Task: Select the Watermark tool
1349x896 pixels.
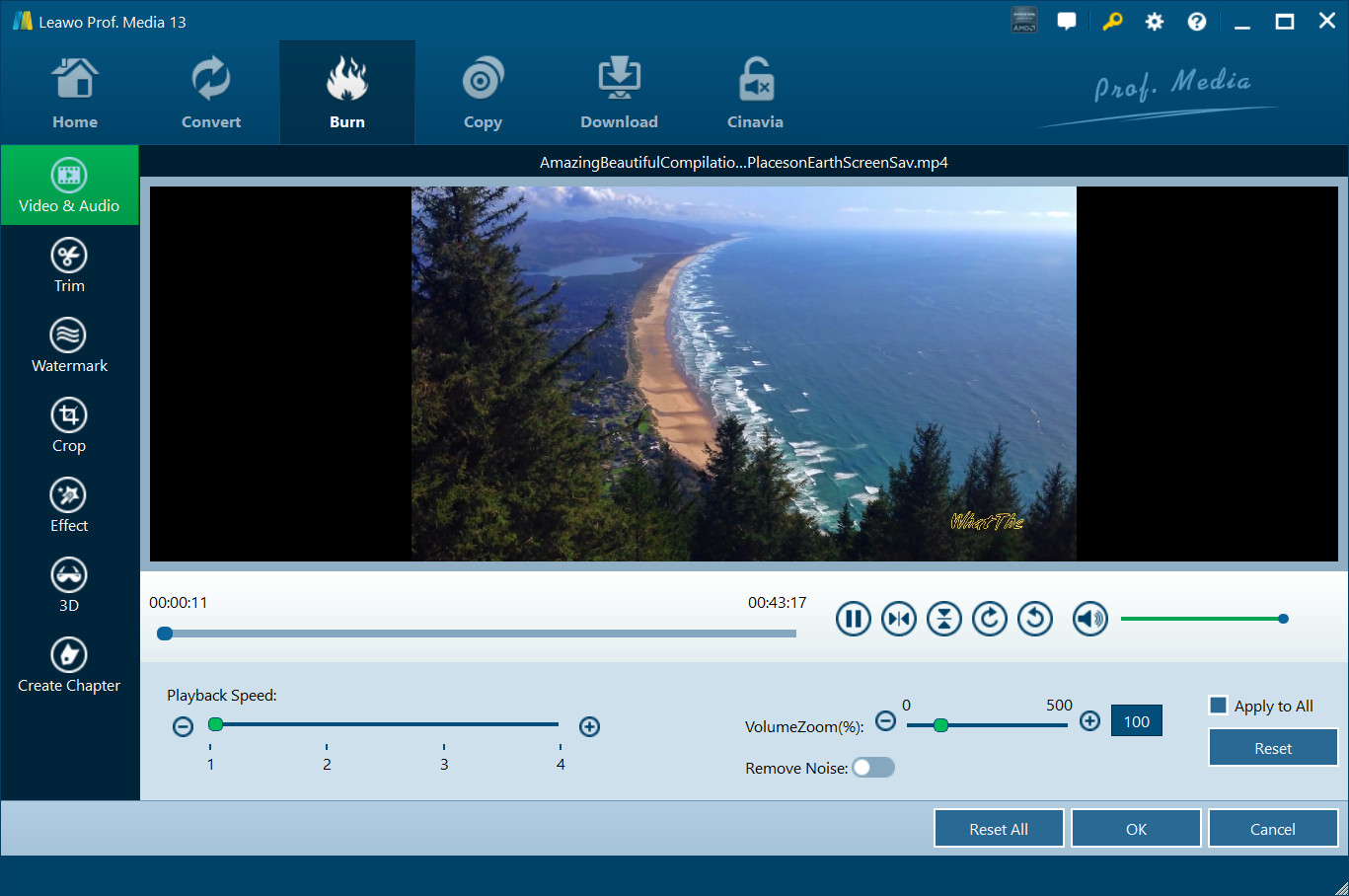Action: [69, 345]
